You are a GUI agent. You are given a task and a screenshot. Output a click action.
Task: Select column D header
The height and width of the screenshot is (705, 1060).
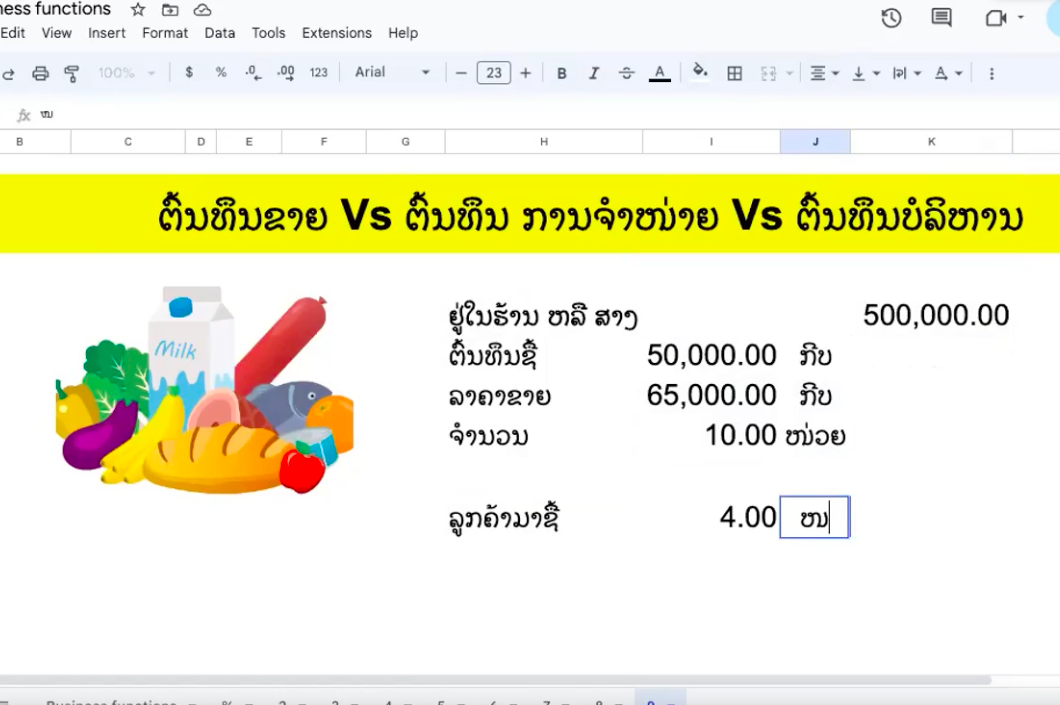pyautogui.click(x=201, y=141)
